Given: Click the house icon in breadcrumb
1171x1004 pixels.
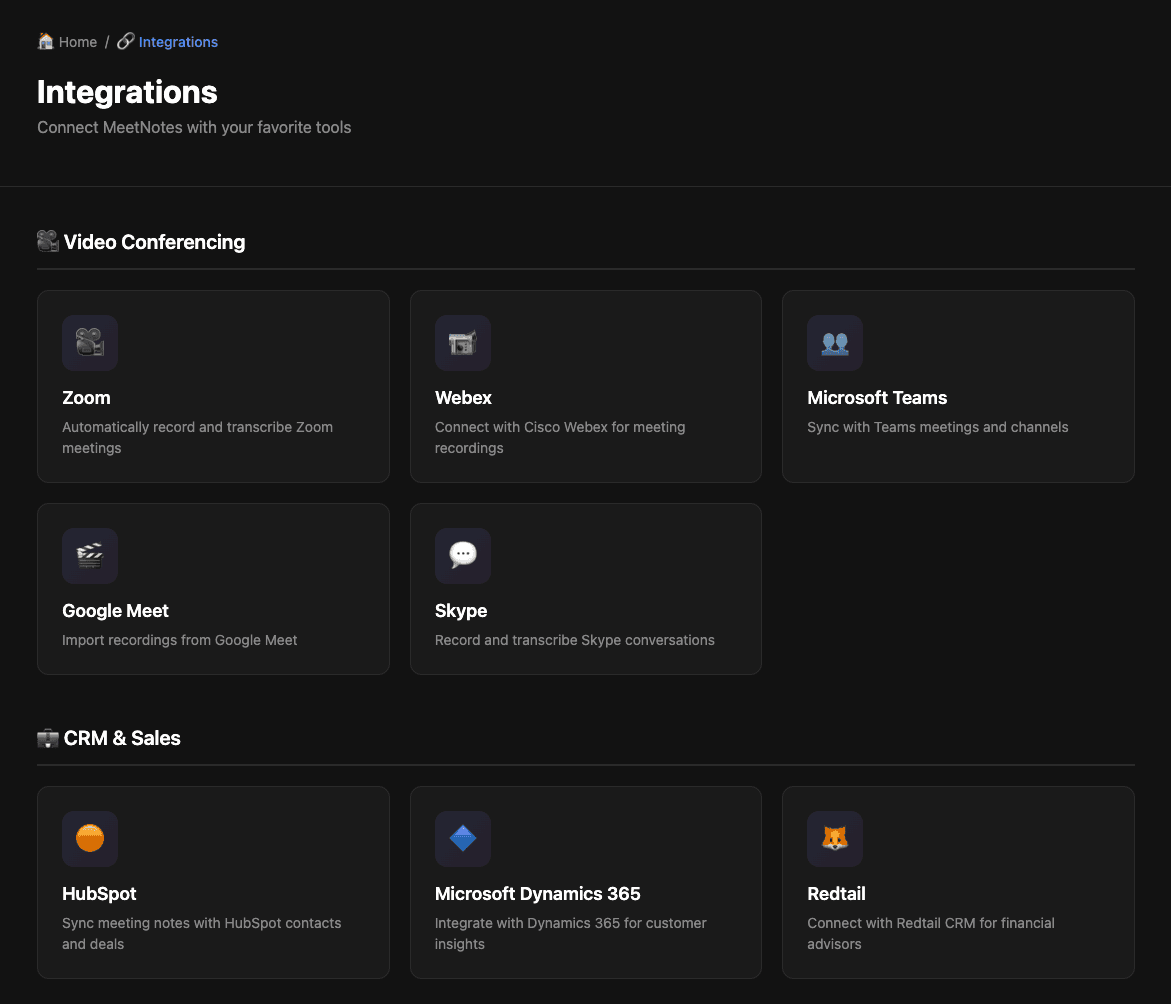Looking at the screenshot, I should pos(46,41).
